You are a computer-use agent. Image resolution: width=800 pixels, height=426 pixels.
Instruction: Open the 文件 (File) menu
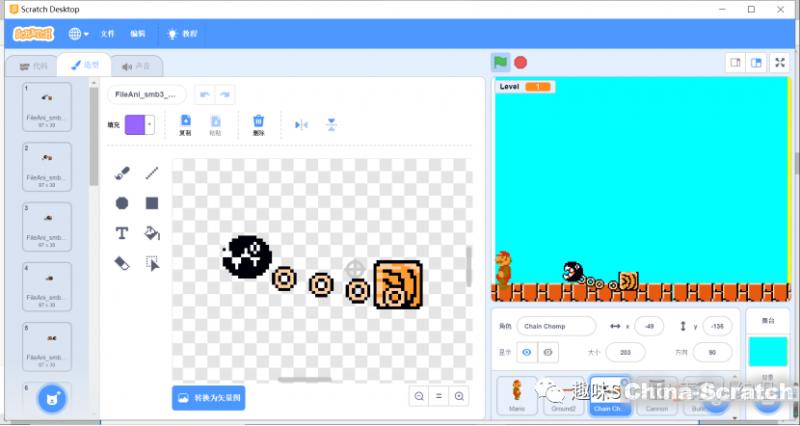pos(107,33)
